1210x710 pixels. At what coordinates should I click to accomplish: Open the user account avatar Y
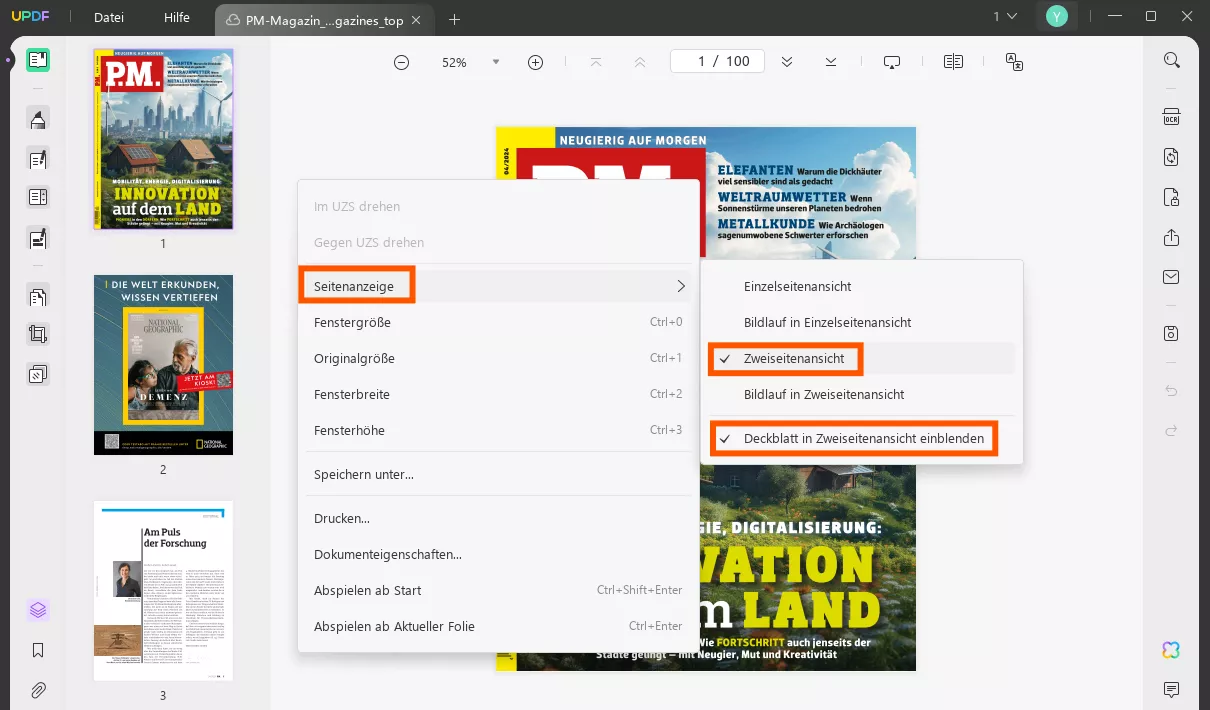tap(1057, 16)
